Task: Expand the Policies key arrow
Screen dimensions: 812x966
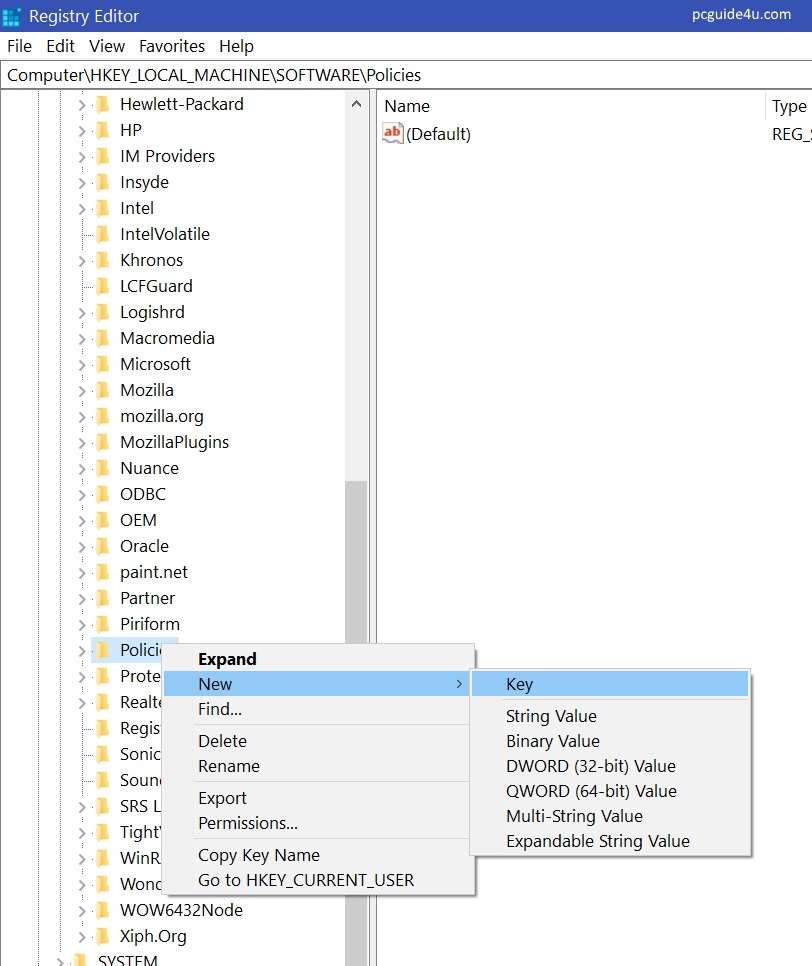Action: [x=82, y=650]
